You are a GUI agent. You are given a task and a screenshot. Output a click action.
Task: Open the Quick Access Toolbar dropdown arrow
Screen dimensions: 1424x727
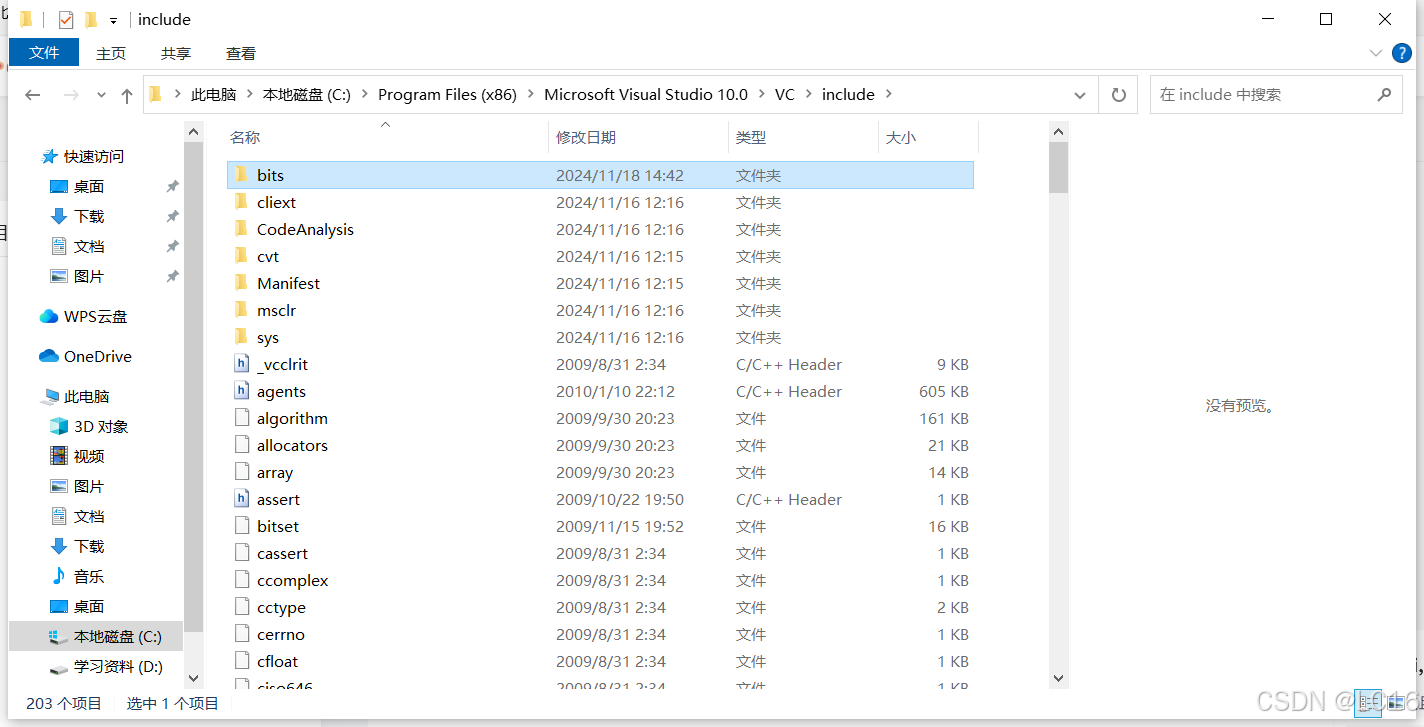pos(114,19)
